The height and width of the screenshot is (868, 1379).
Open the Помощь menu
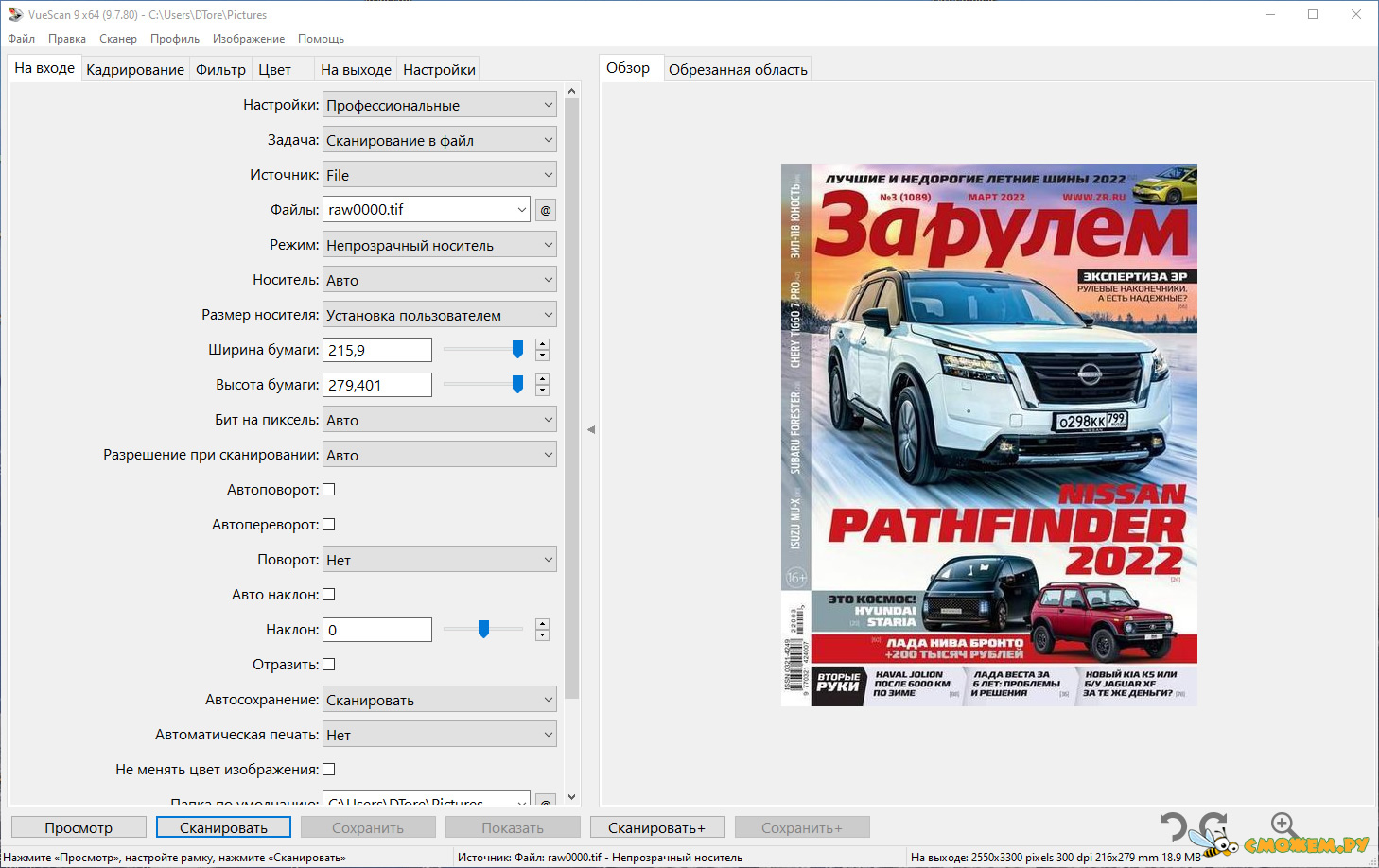(x=322, y=39)
